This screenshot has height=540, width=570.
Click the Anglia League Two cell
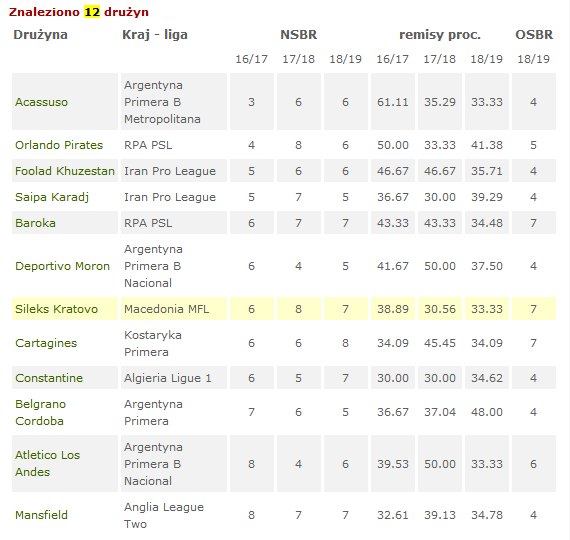click(x=174, y=515)
